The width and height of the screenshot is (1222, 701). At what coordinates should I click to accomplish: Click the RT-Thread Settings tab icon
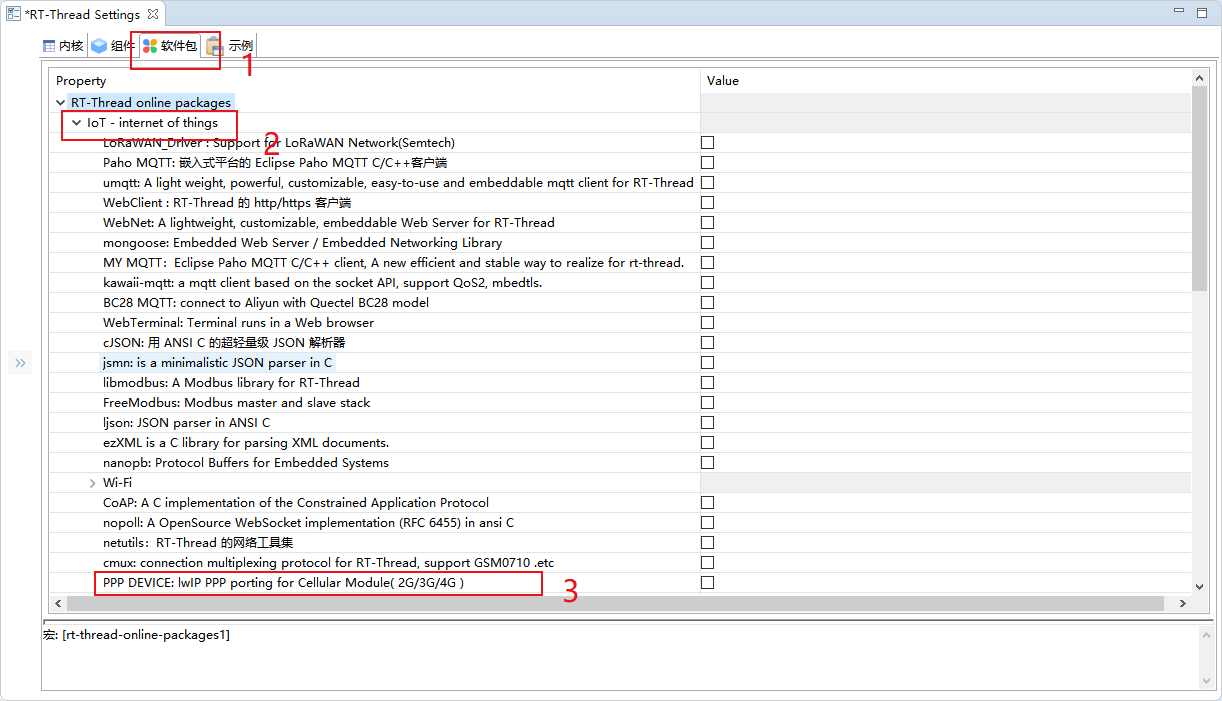(x=14, y=14)
